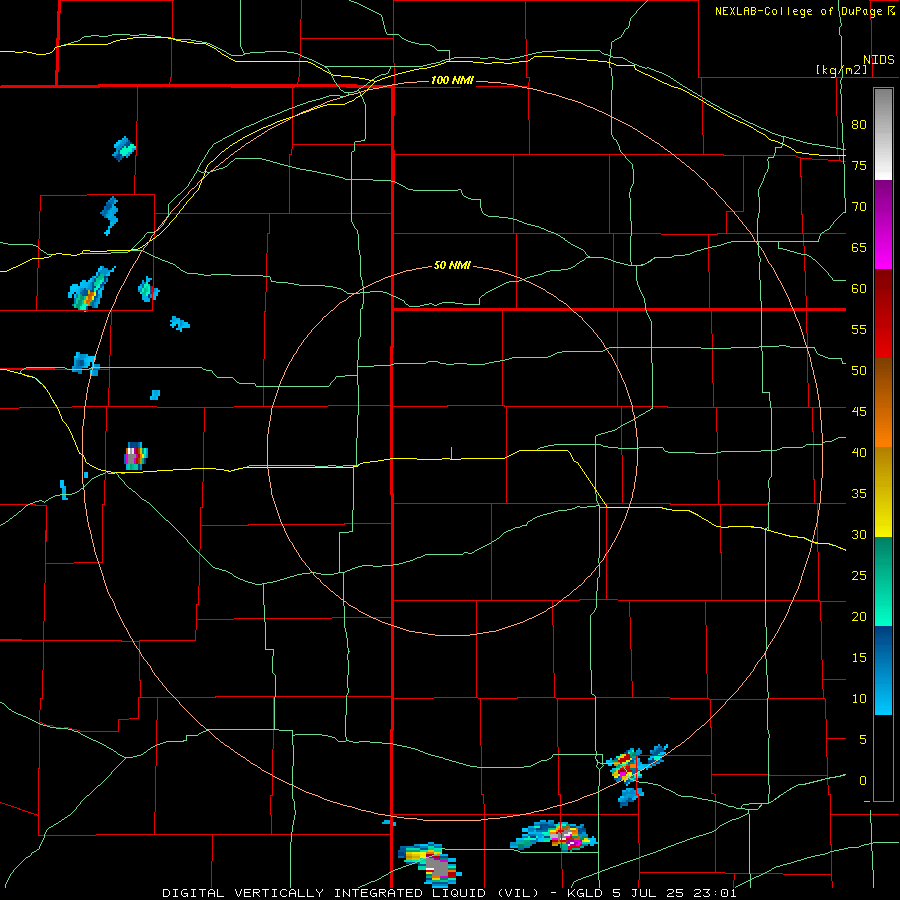Pick the white-gray top segment of color bar
The image size is (900, 900).
pos(883,134)
